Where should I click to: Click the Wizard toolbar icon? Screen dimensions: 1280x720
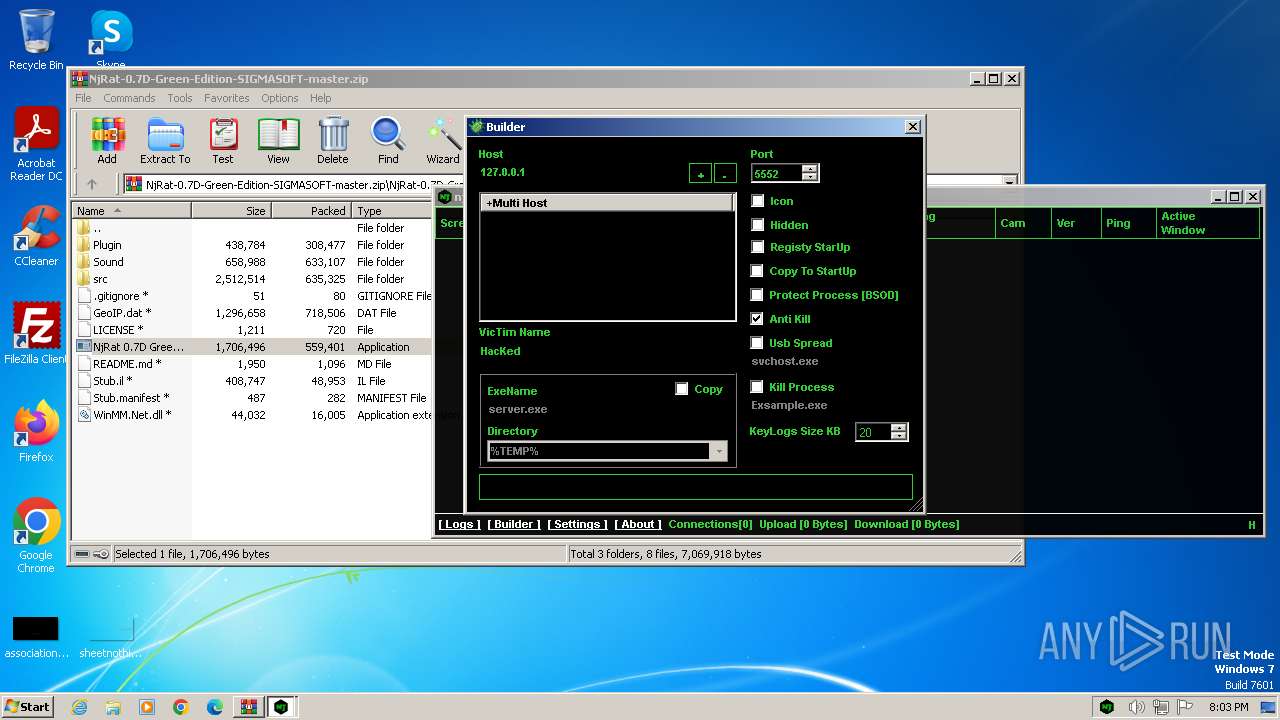(443, 141)
